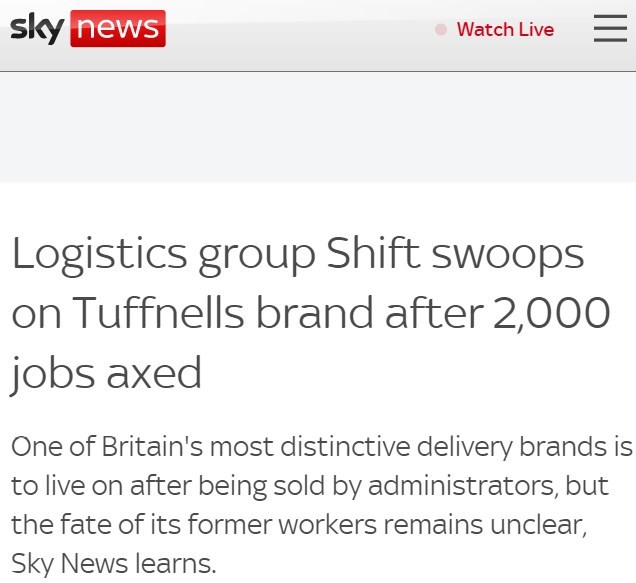The image size is (636, 583).
Task: Click the article summary paragraph
Action: coord(322,505)
